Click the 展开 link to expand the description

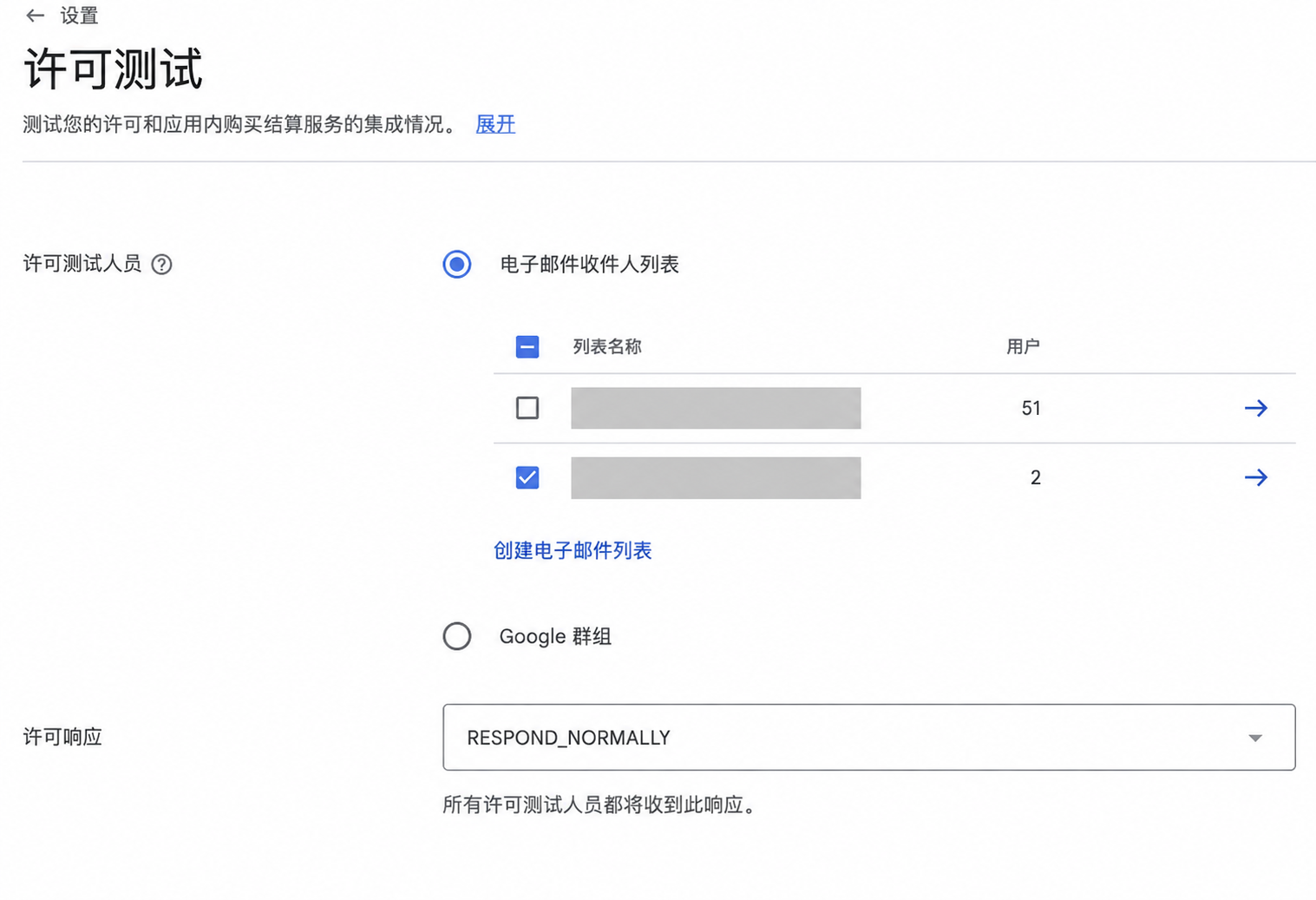click(x=495, y=124)
